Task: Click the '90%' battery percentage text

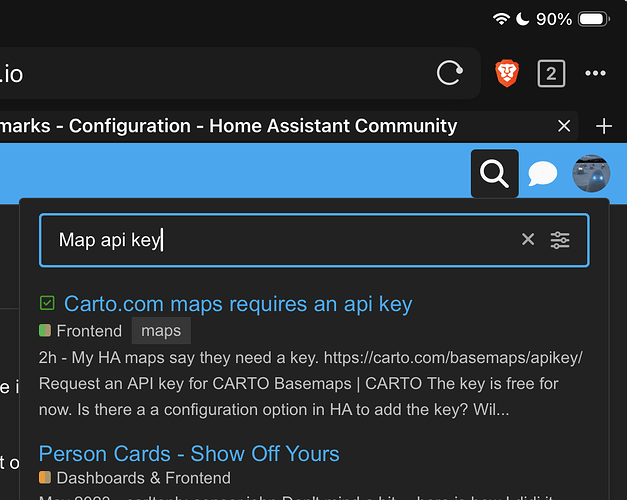Action: [554, 19]
